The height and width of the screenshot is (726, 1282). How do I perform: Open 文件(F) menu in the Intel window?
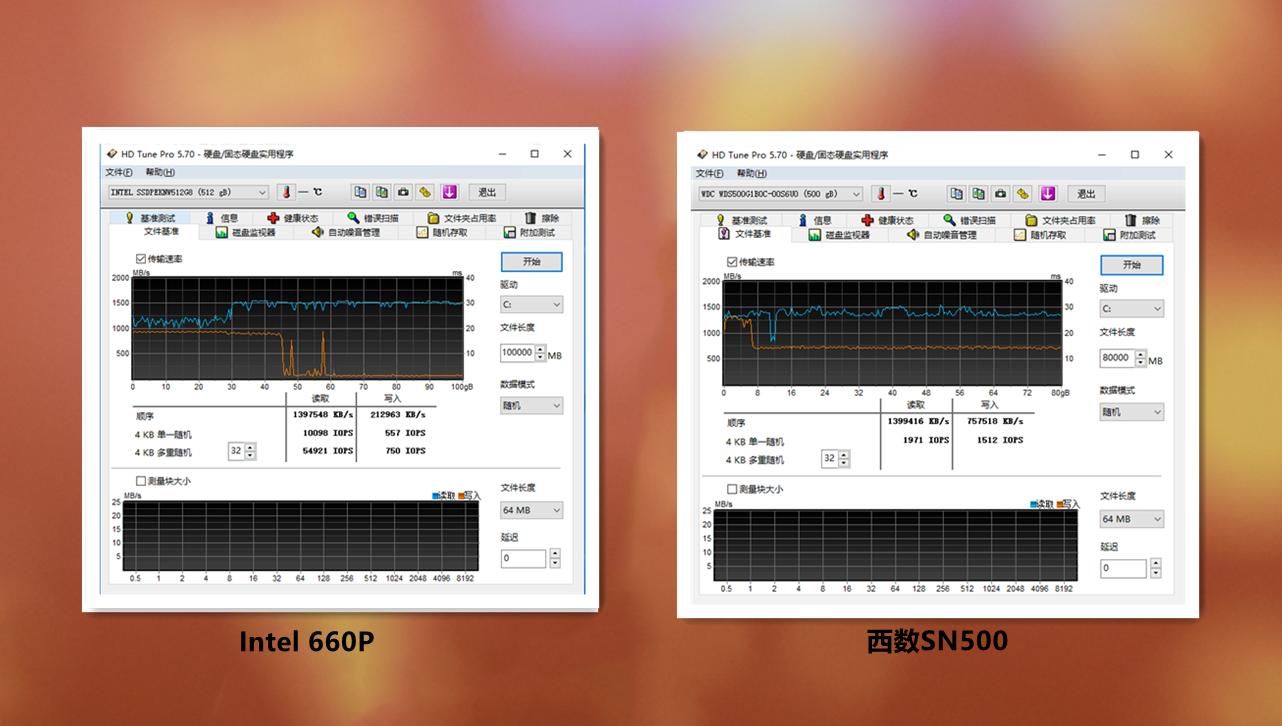click(119, 172)
